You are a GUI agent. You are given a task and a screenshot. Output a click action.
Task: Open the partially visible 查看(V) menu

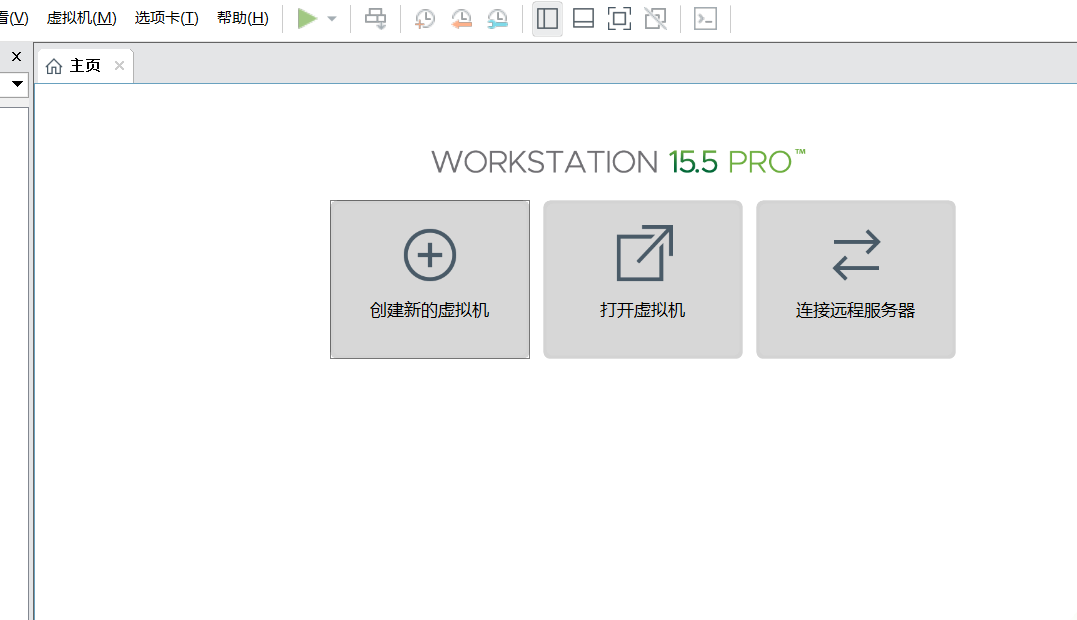point(14,19)
